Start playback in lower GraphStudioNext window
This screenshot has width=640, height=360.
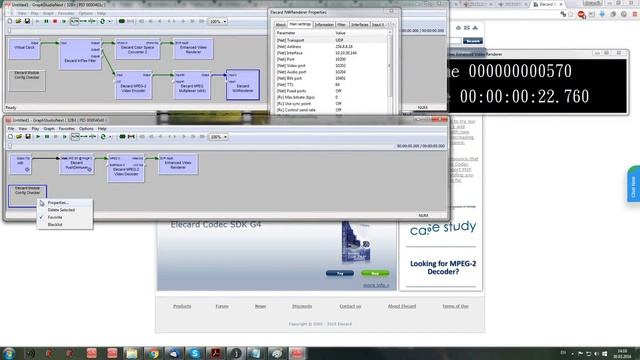coord(38,137)
